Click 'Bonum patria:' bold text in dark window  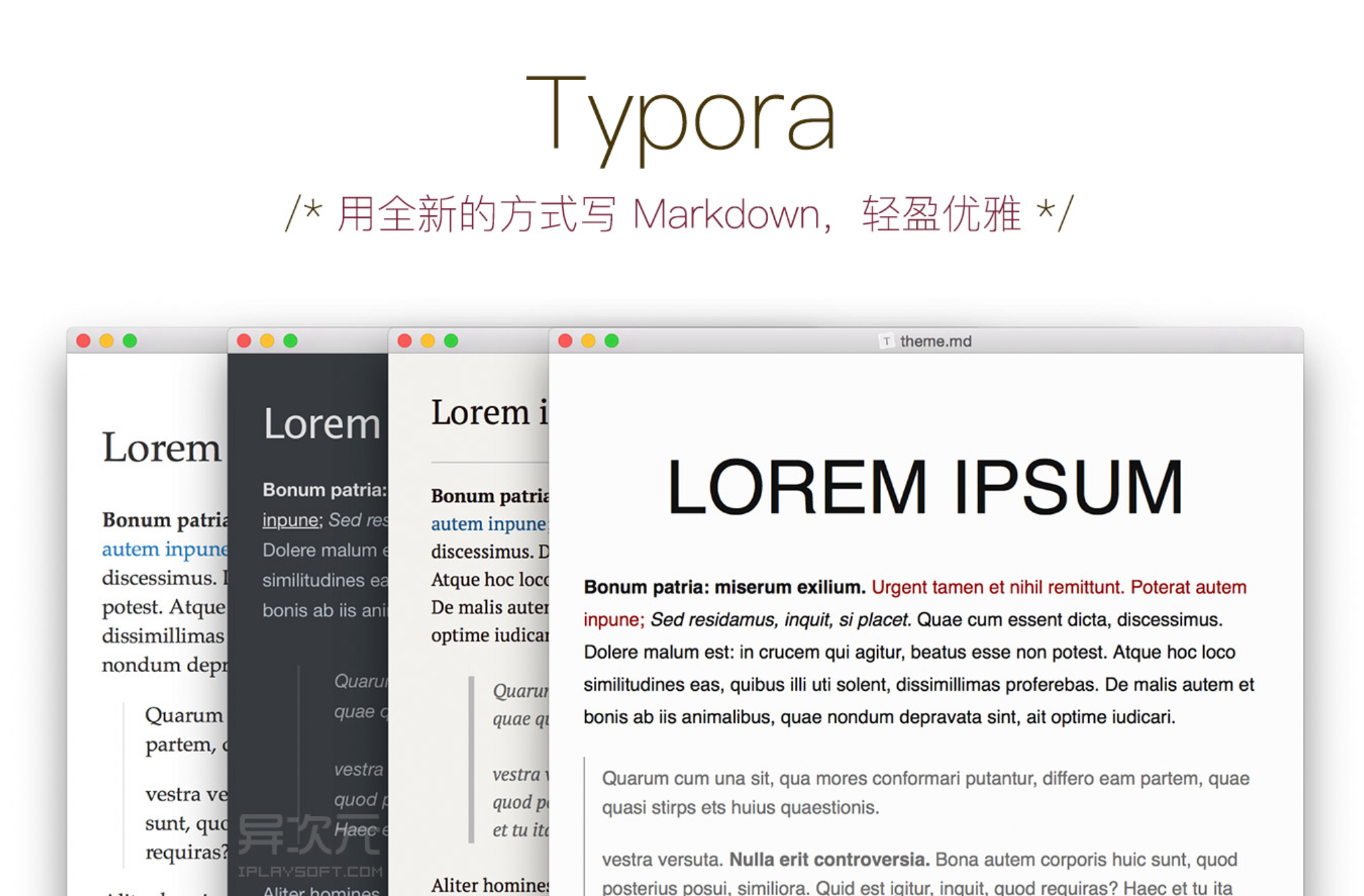(324, 490)
